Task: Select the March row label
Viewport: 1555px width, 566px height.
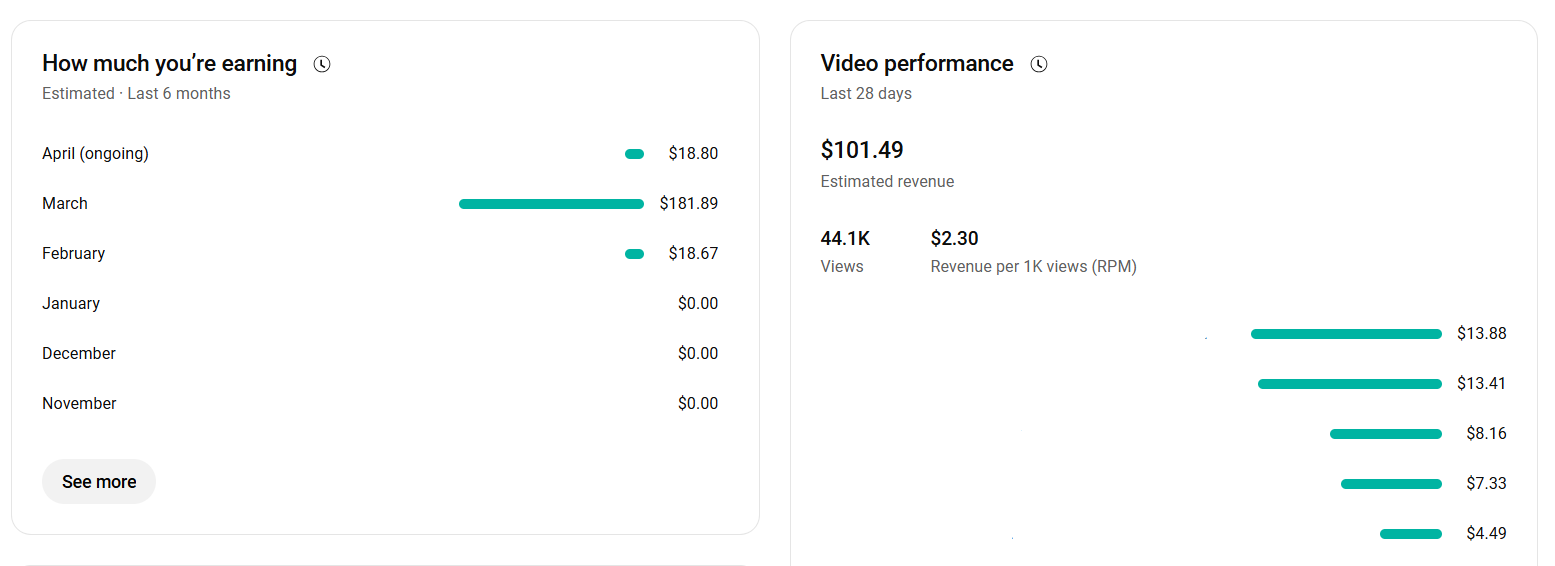Action: click(x=65, y=204)
